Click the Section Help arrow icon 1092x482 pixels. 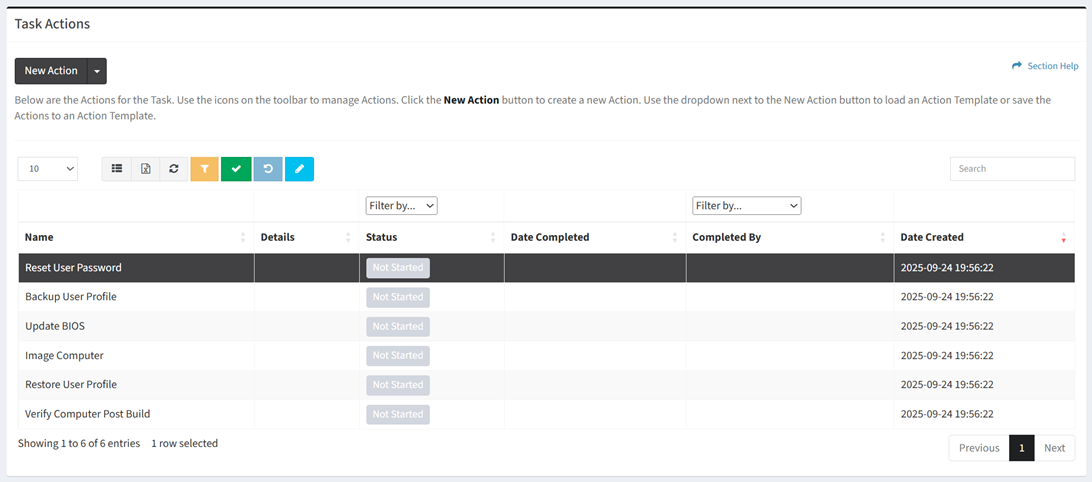point(1017,66)
